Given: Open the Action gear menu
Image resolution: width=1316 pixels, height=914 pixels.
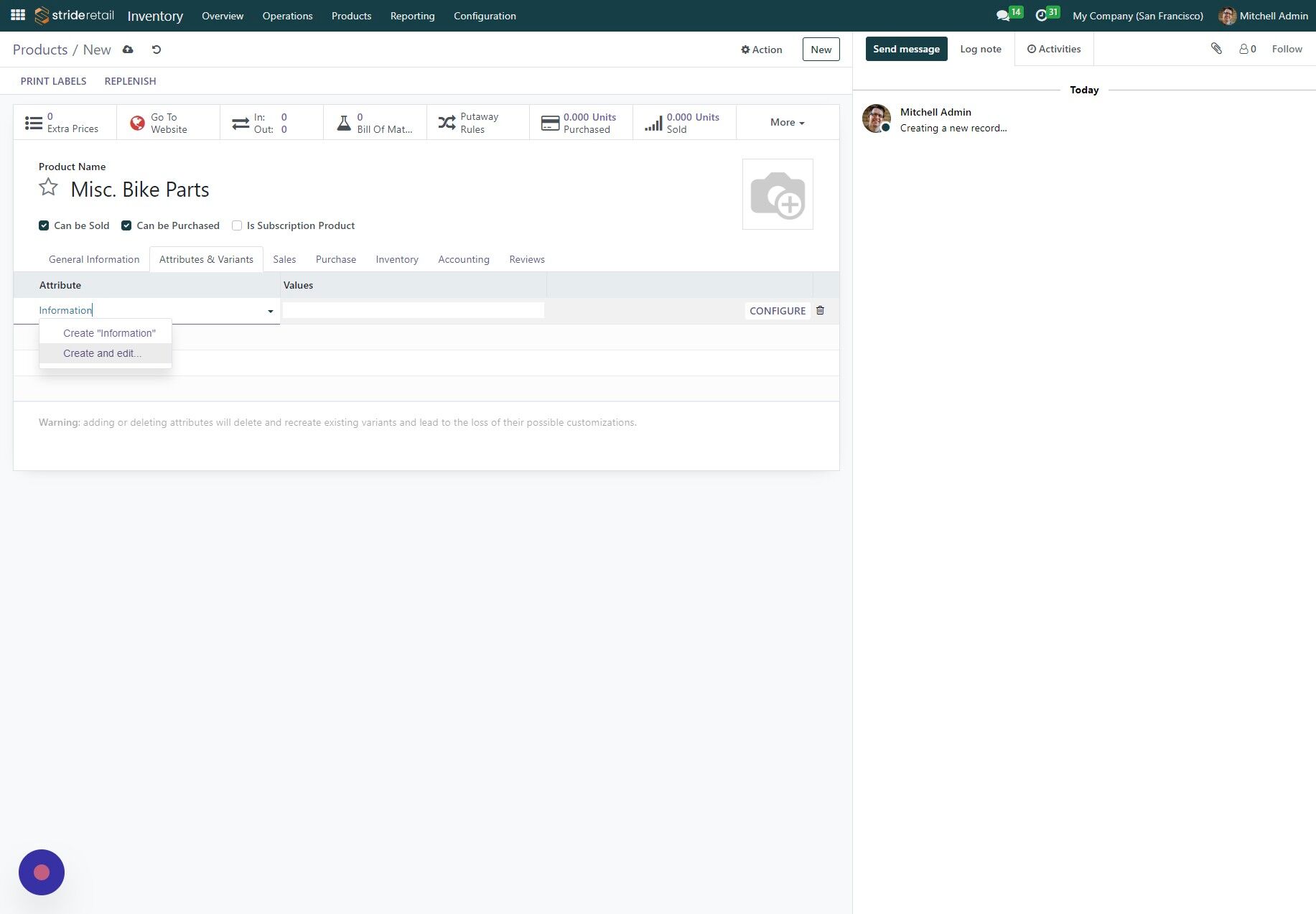Looking at the screenshot, I should point(762,50).
